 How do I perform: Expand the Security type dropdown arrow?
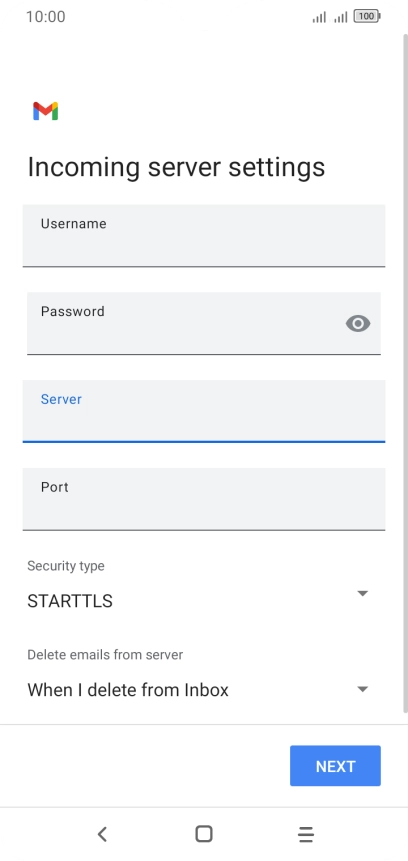coord(362,593)
